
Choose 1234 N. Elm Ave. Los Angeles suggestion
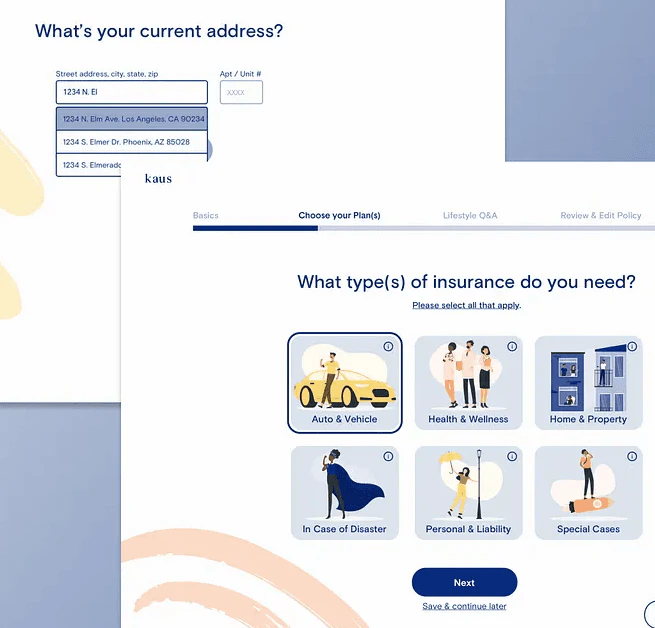tap(132, 119)
